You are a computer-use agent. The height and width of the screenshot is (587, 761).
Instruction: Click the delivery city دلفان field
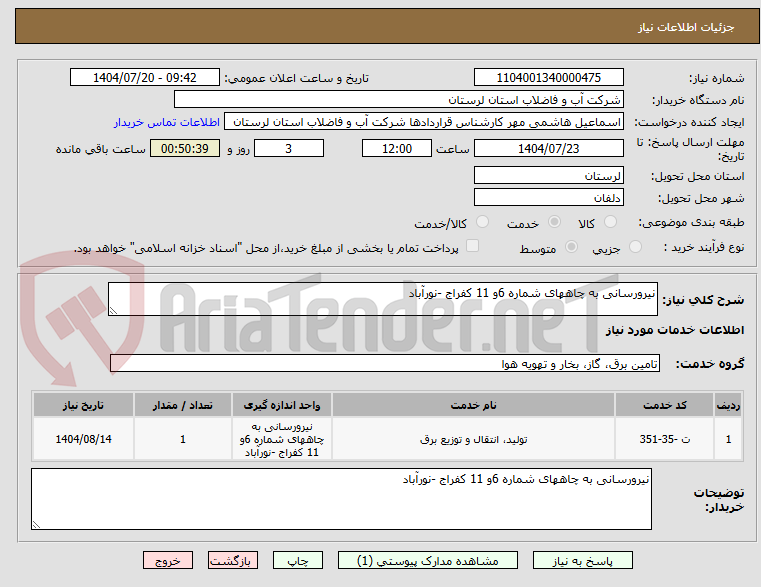click(548, 197)
